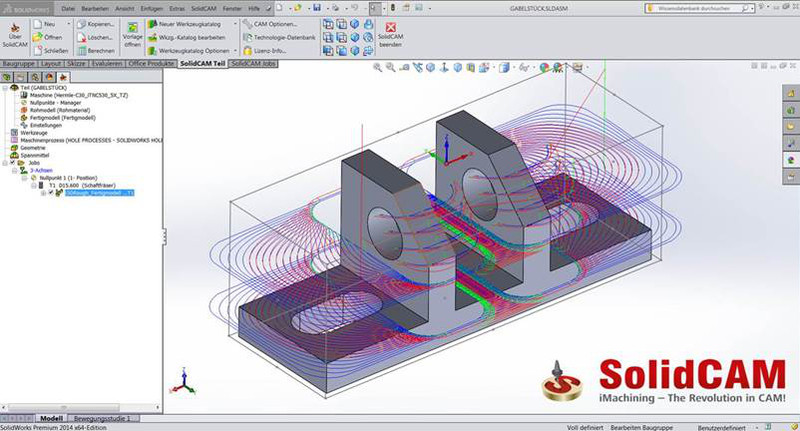Toggle the Jobs checkbox
The image size is (800, 431).
point(13,163)
